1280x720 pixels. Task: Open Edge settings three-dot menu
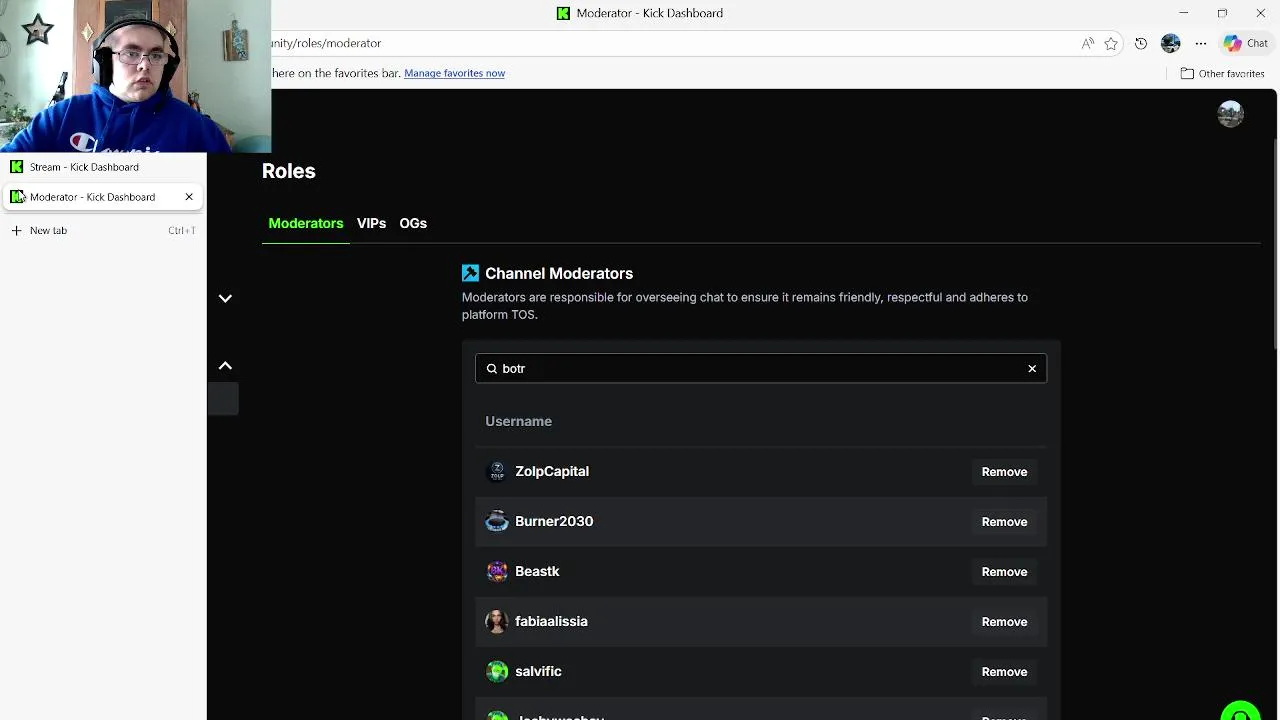pyautogui.click(x=1201, y=43)
